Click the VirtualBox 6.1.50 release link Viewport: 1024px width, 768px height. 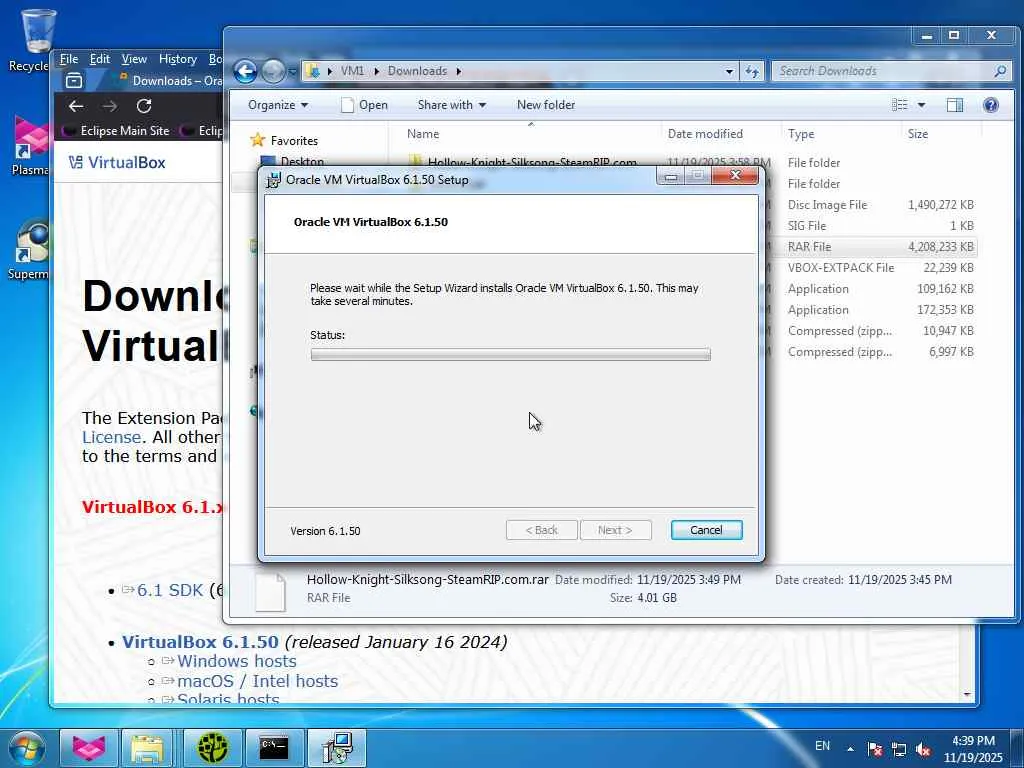coord(200,641)
